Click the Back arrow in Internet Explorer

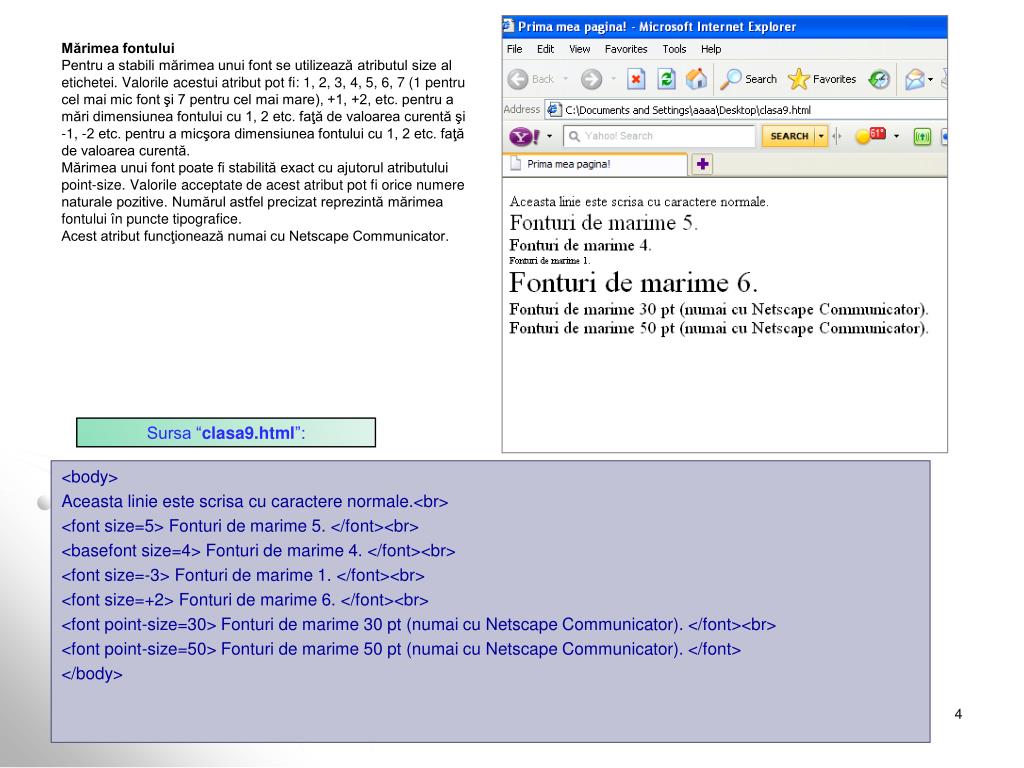pyautogui.click(x=518, y=79)
